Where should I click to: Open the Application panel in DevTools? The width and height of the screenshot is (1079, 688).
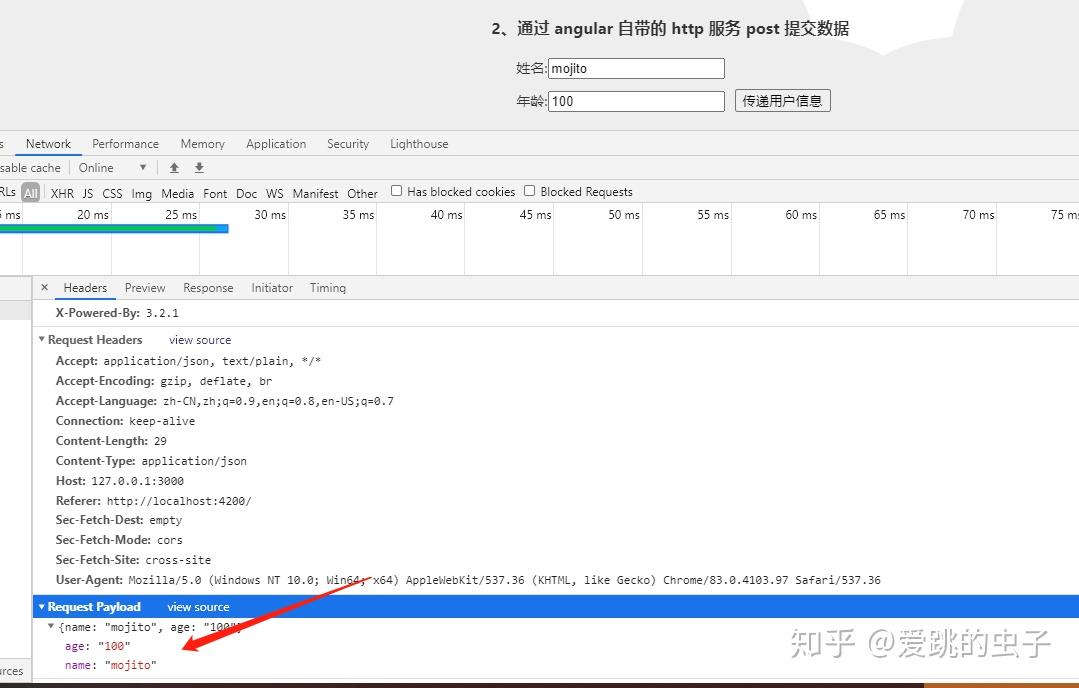[276, 143]
